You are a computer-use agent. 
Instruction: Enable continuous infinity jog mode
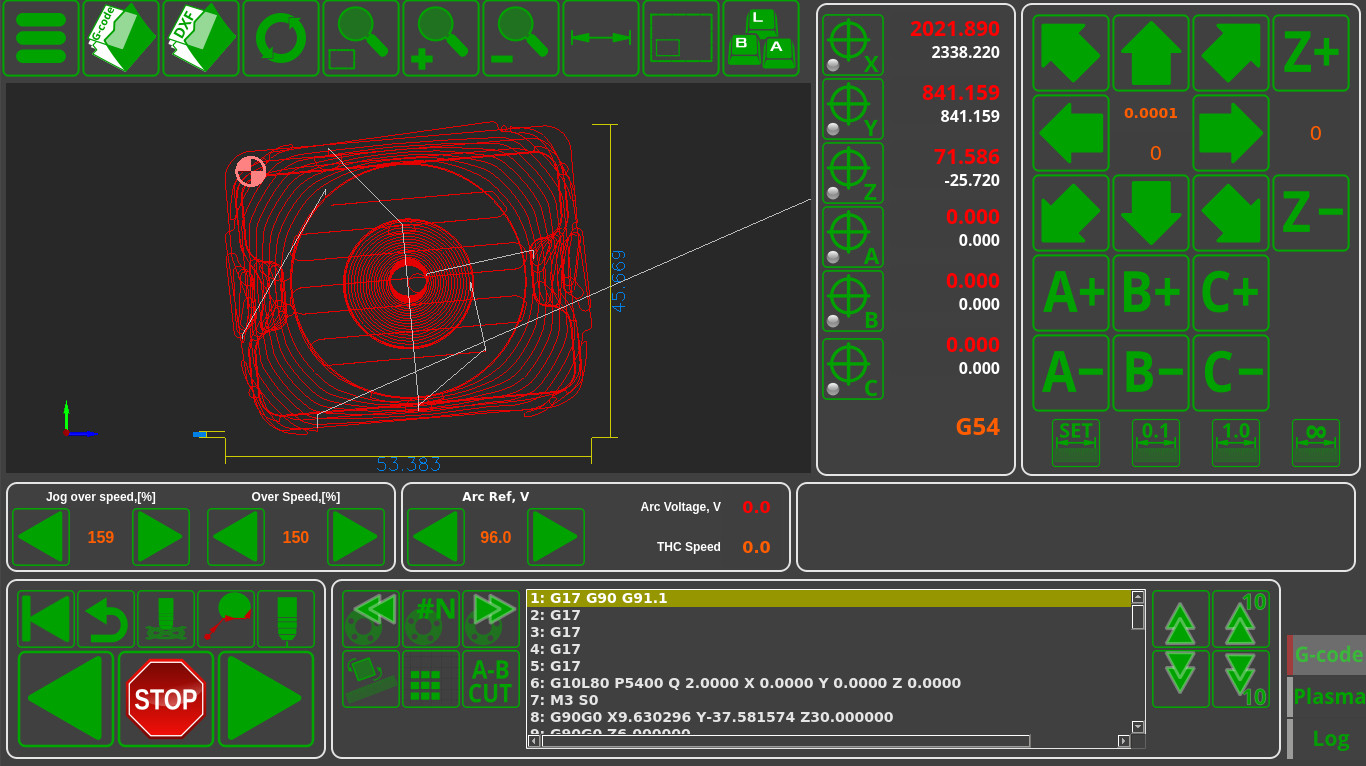click(x=1315, y=442)
